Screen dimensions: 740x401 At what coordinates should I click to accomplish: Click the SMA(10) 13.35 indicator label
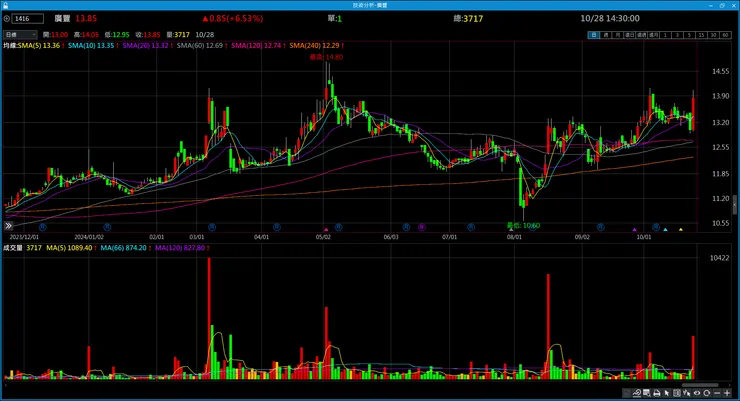click(x=91, y=45)
